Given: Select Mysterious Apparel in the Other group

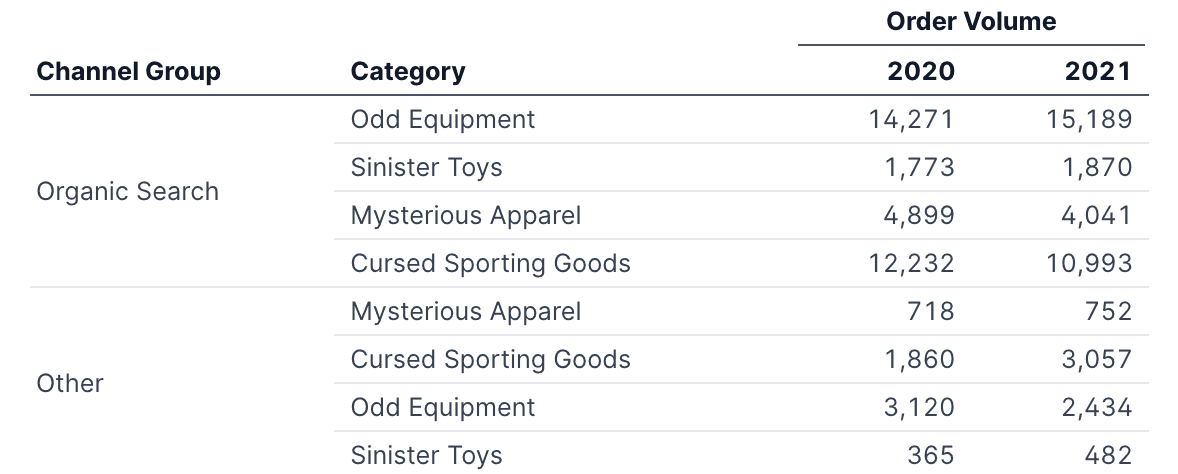Looking at the screenshot, I should pos(465,311).
